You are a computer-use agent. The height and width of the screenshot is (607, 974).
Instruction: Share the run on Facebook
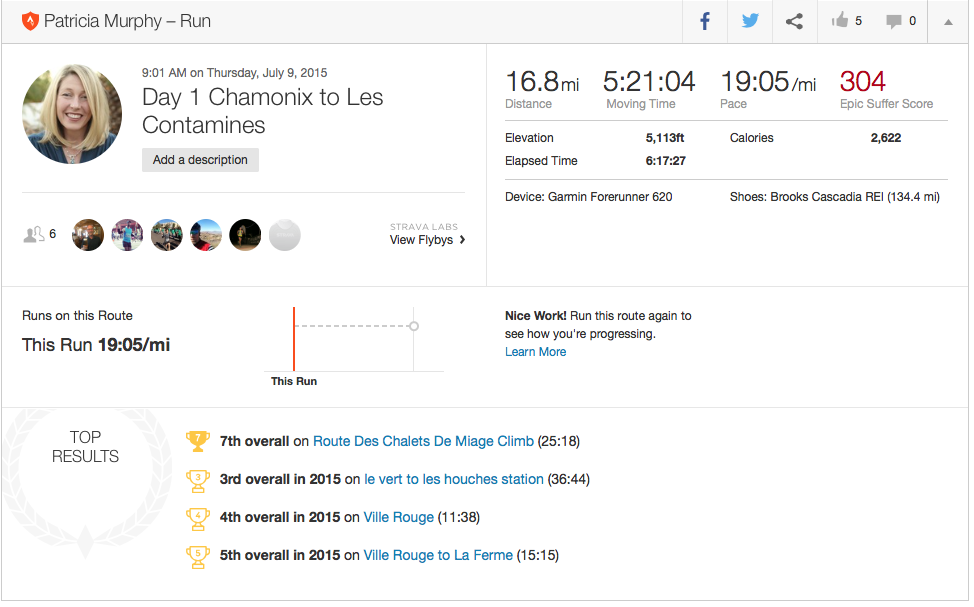[705, 21]
